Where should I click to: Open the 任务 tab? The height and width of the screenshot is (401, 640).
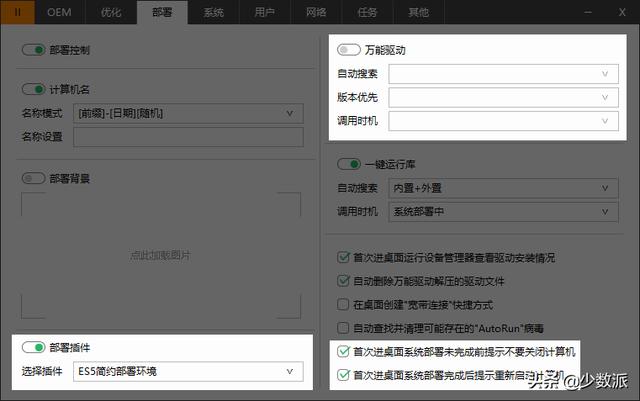pyautogui.click(x=367, y=12)
